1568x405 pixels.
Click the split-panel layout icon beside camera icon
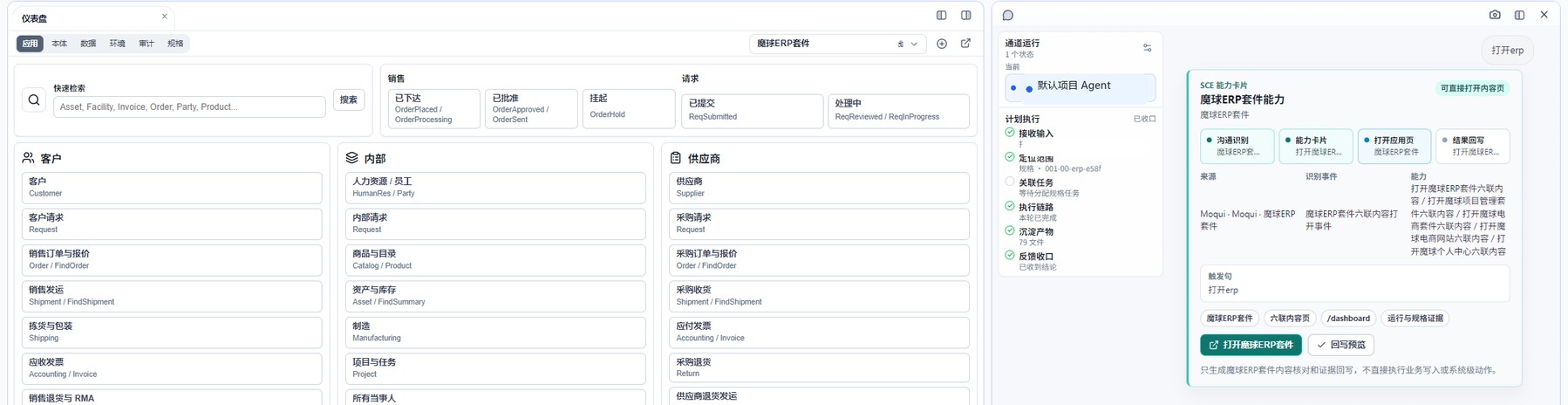[x=1519, y=15]
